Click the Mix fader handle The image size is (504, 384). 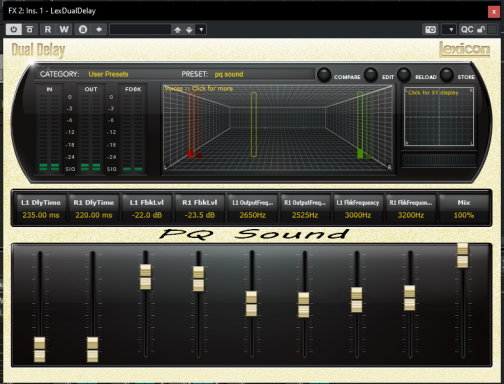coord(463,255)
